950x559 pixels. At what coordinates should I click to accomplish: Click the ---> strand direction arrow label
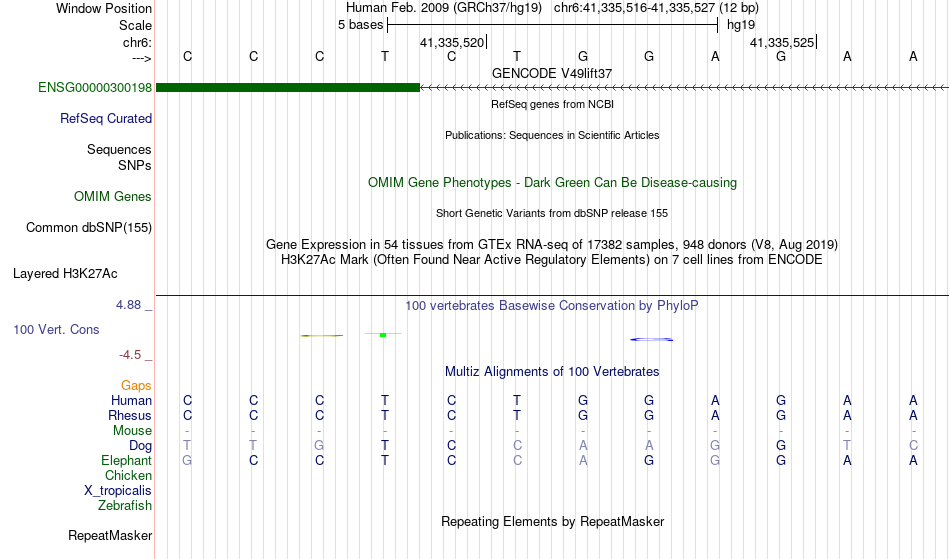142,58
